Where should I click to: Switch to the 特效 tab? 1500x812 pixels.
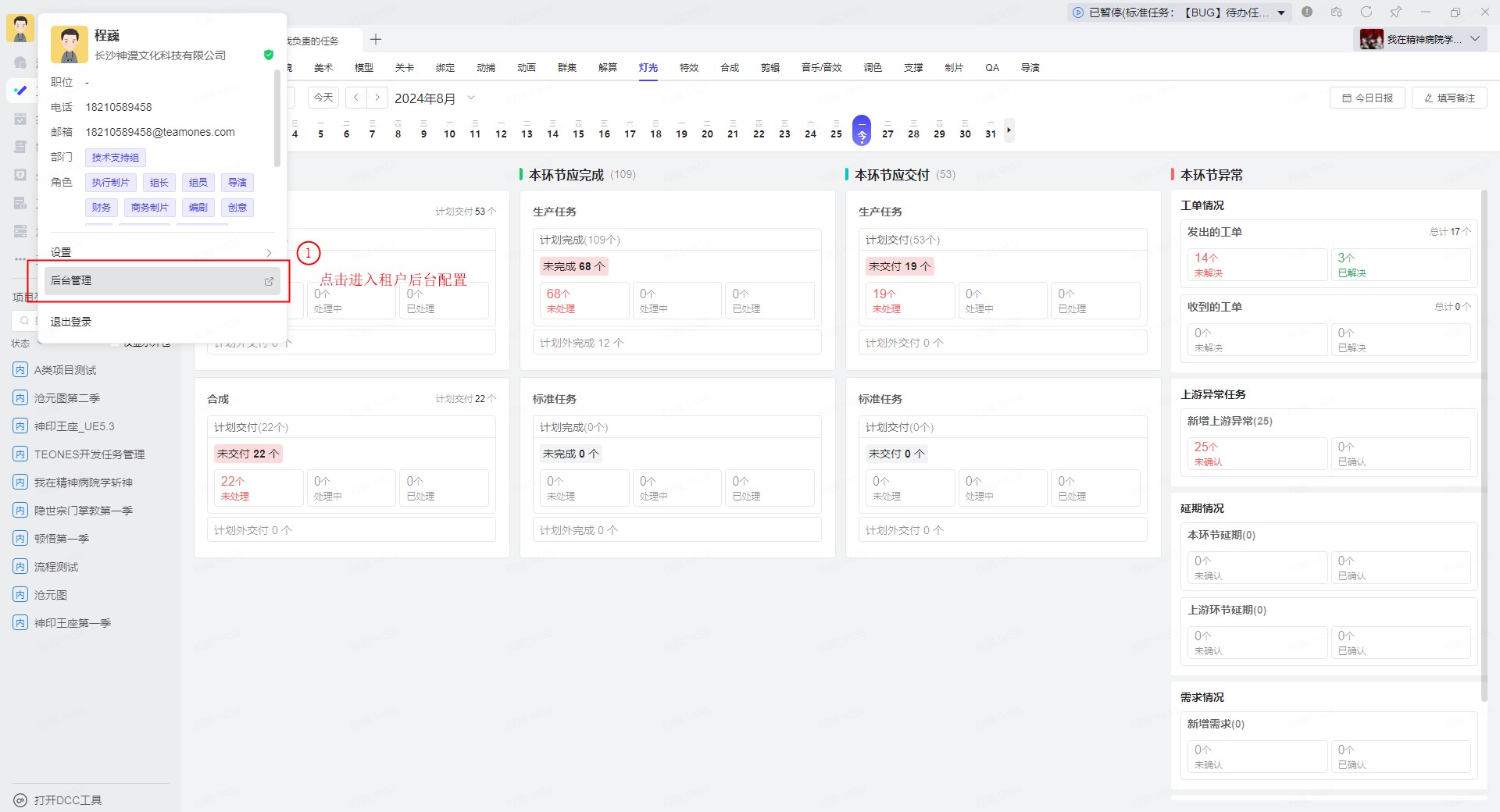tap(688, 68)
